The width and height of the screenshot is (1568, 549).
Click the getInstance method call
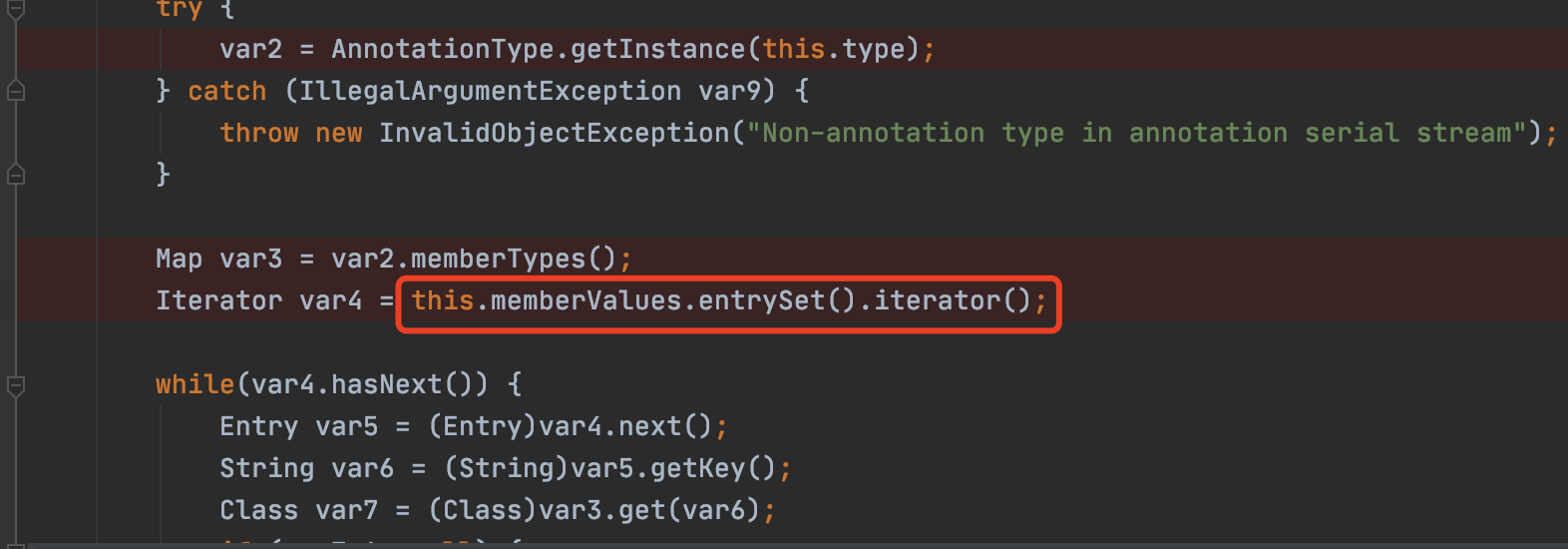656,49
